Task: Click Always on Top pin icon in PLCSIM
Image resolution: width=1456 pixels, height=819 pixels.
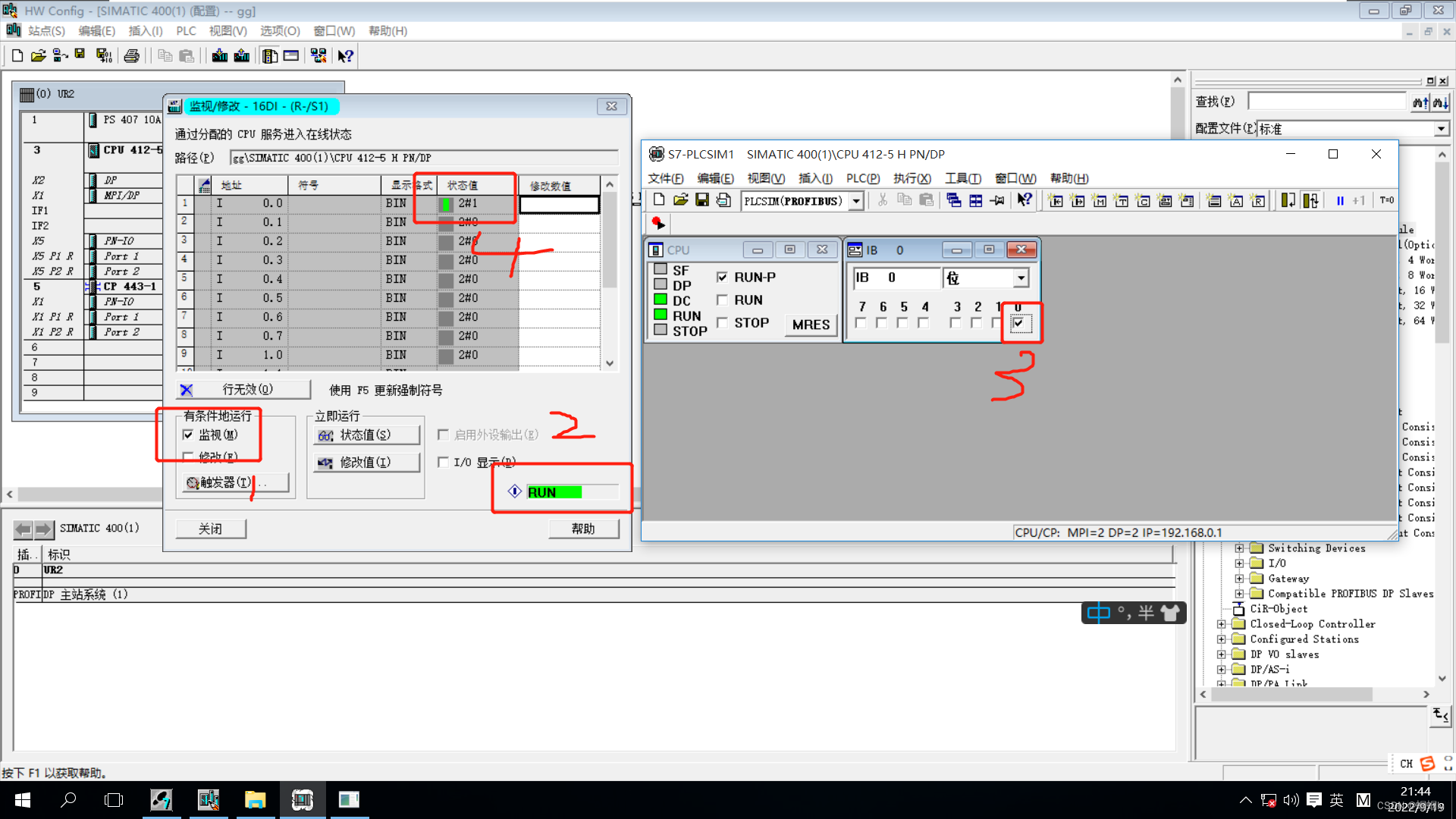Action: (998, 200)
